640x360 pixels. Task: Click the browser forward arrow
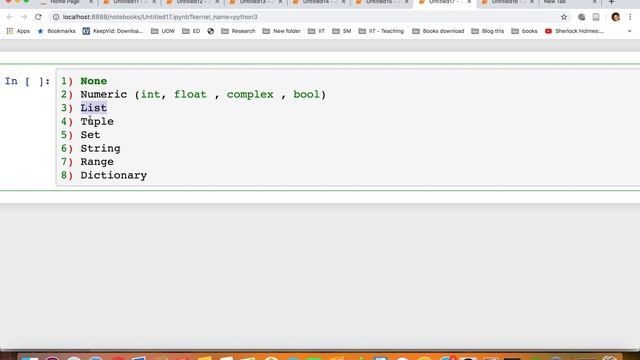click(x=24, y=17)
